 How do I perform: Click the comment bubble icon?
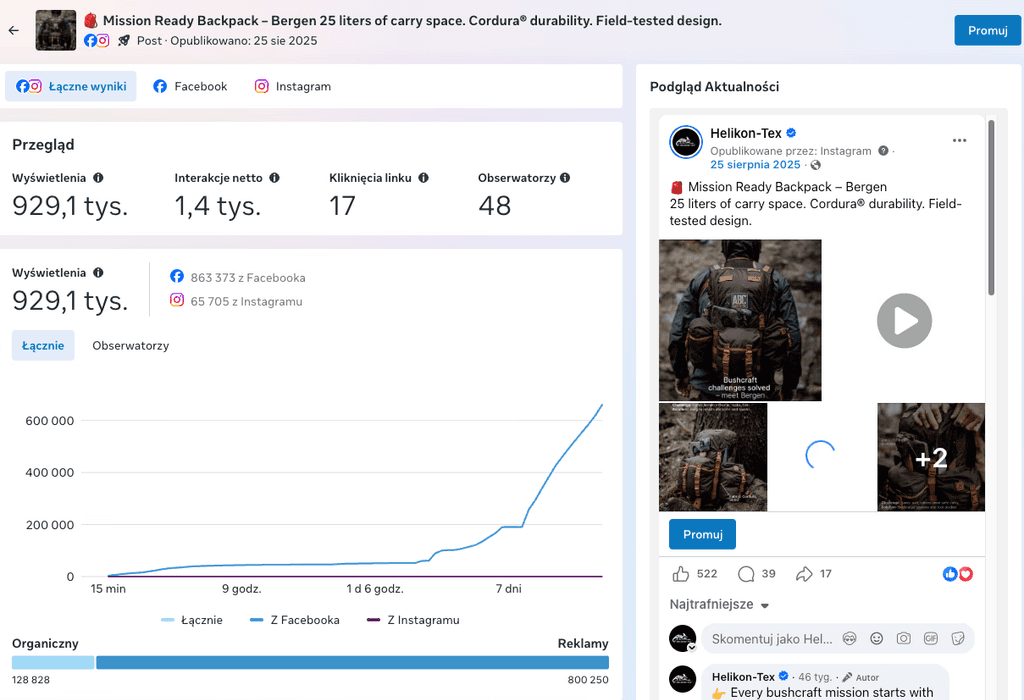746,574
